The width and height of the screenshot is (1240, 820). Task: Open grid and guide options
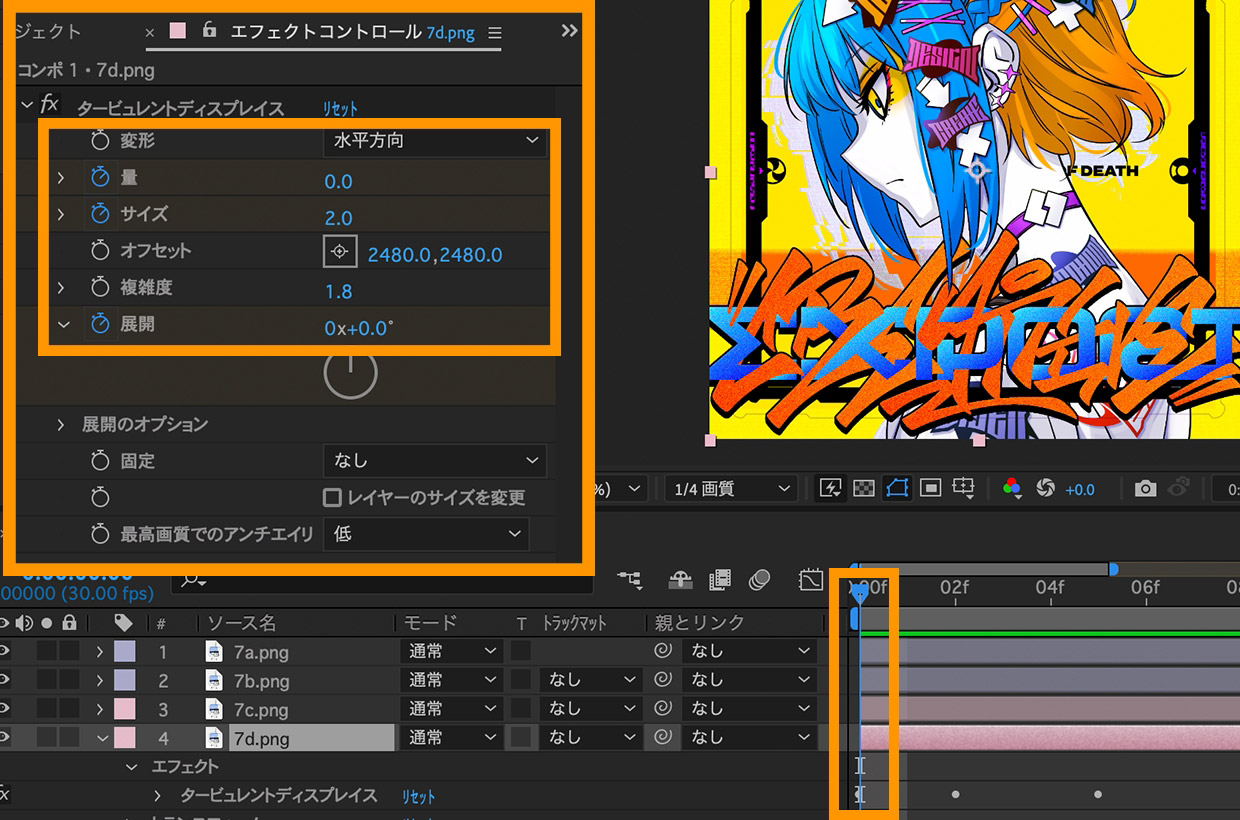[x=964, y=488]
